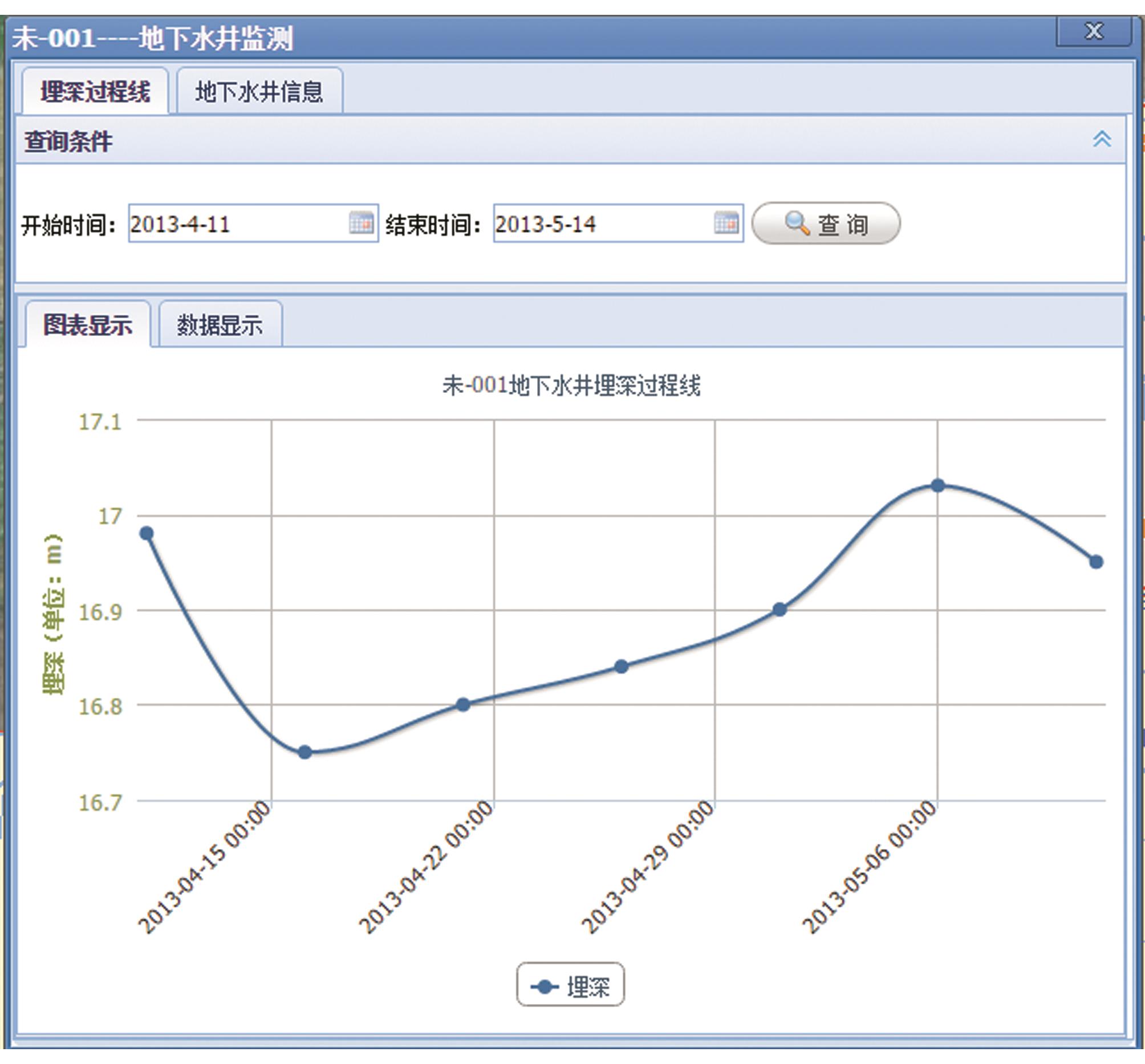Click the chart title 未-001地下水井埋深过程线
Screen dimensions: 1145x1064
point(571,385)
